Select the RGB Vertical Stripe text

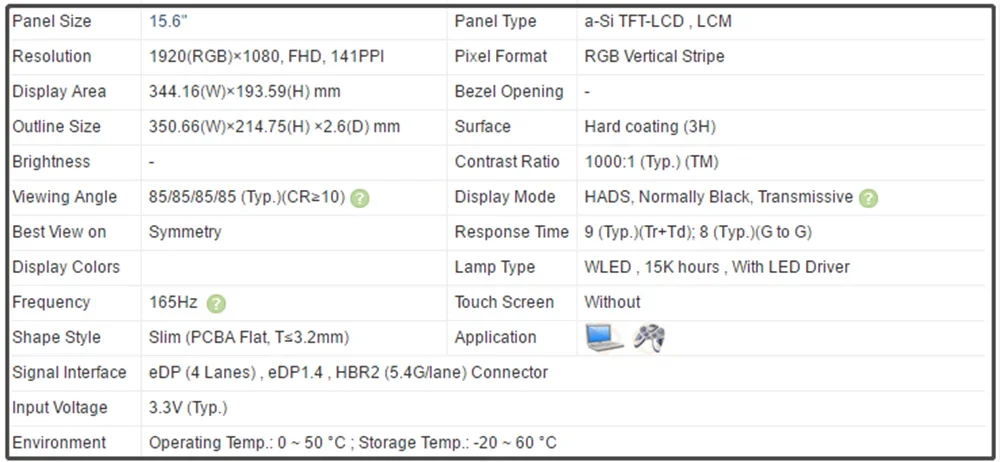coord(654,57)
